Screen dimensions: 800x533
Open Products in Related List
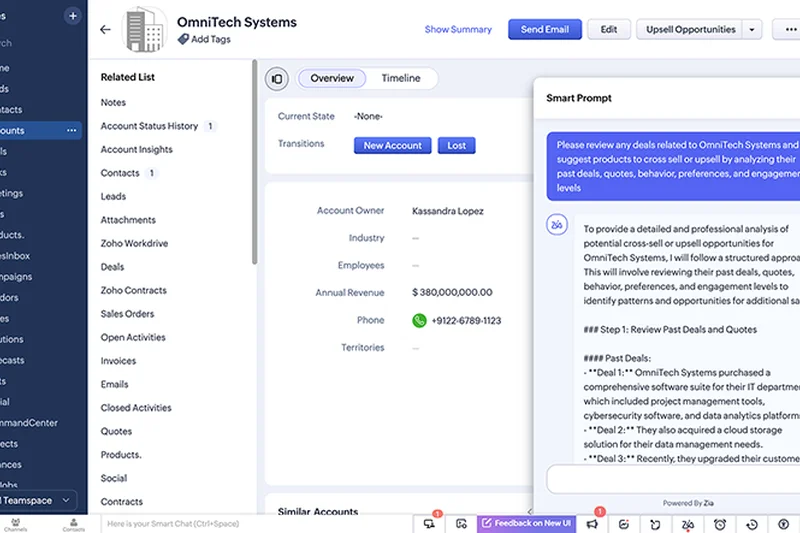[x=121, y=454]
